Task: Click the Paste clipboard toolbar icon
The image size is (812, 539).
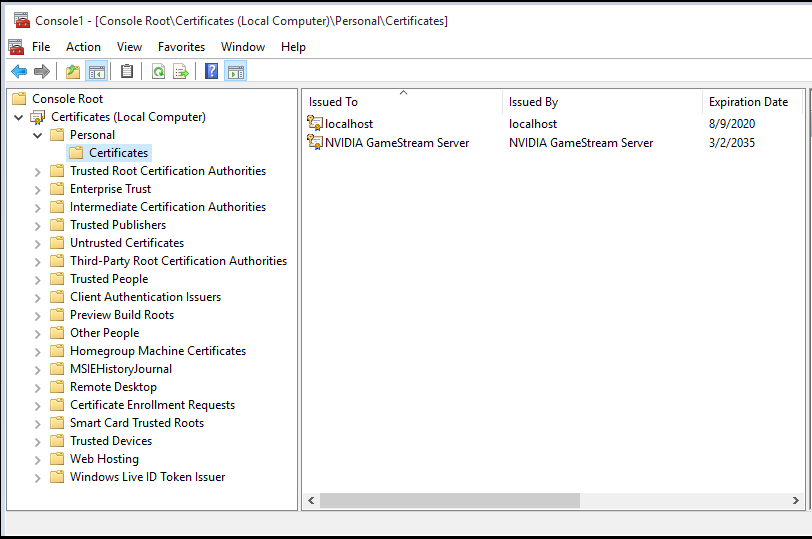Action: pos(127,71)
